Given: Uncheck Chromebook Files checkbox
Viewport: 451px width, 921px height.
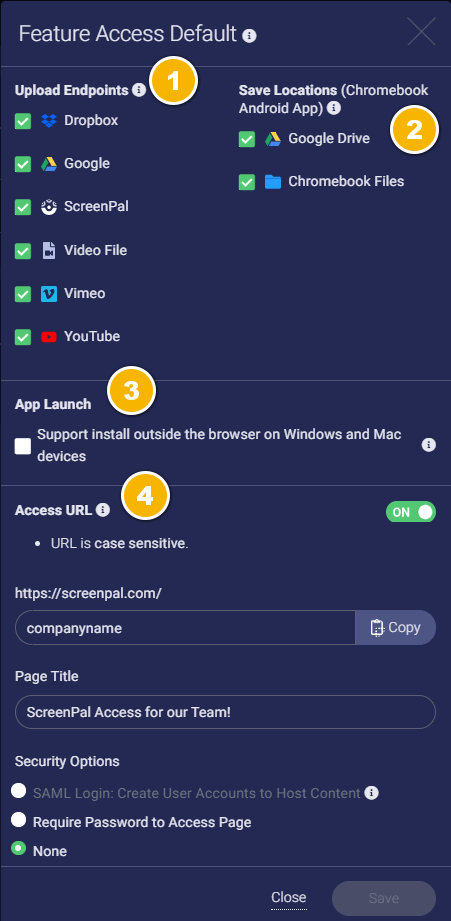Looking at the screenshot, I should tap(247, 182).
